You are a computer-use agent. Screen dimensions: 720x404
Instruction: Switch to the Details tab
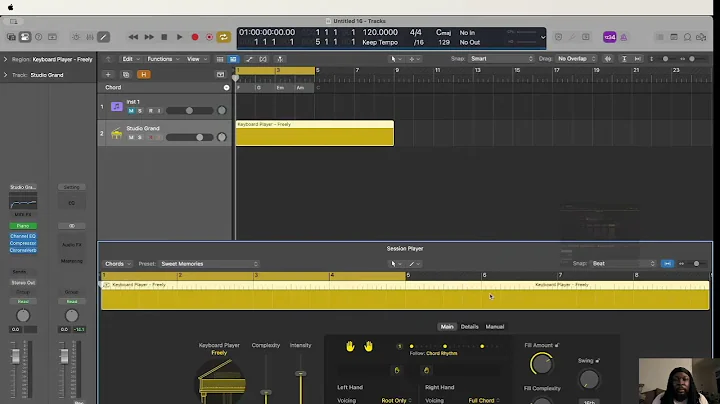(469, 327)
